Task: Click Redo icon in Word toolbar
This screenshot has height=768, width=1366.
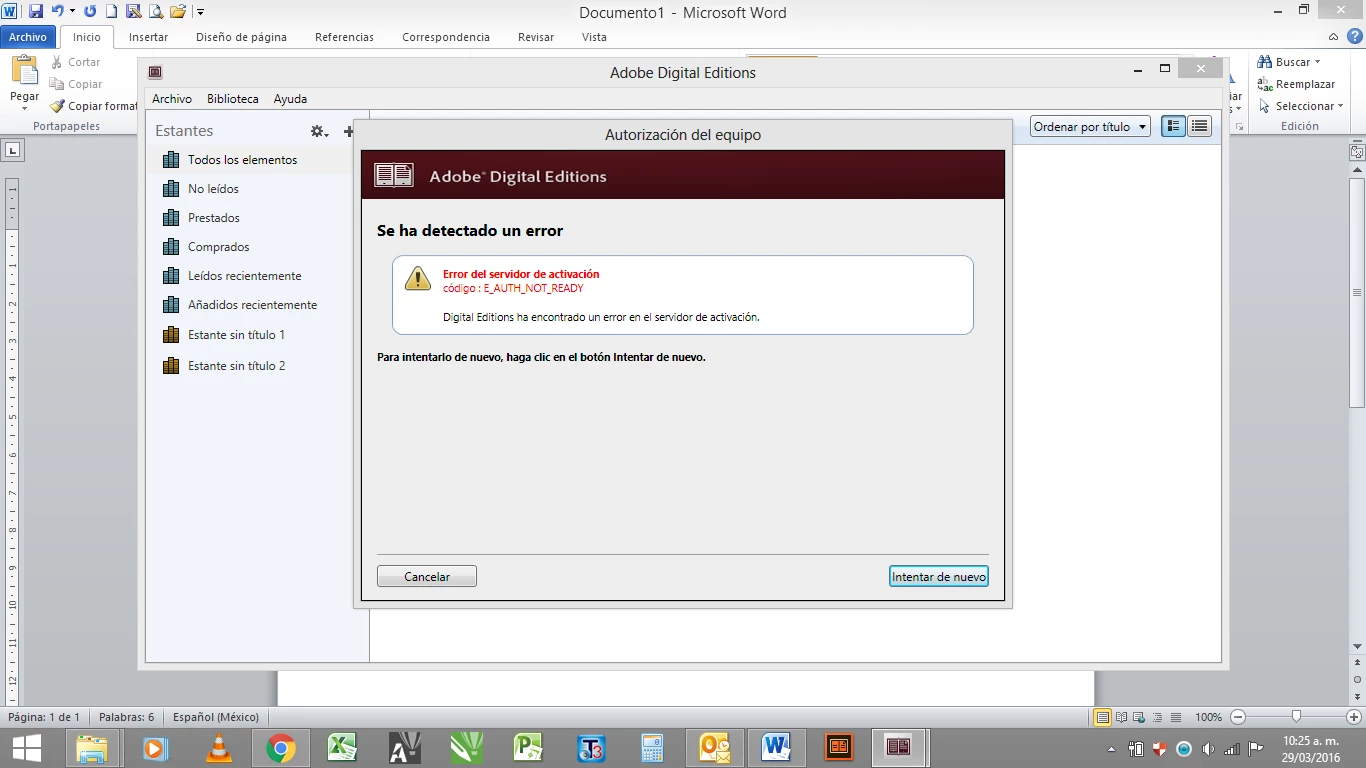Action: click(x=90, y=12)
